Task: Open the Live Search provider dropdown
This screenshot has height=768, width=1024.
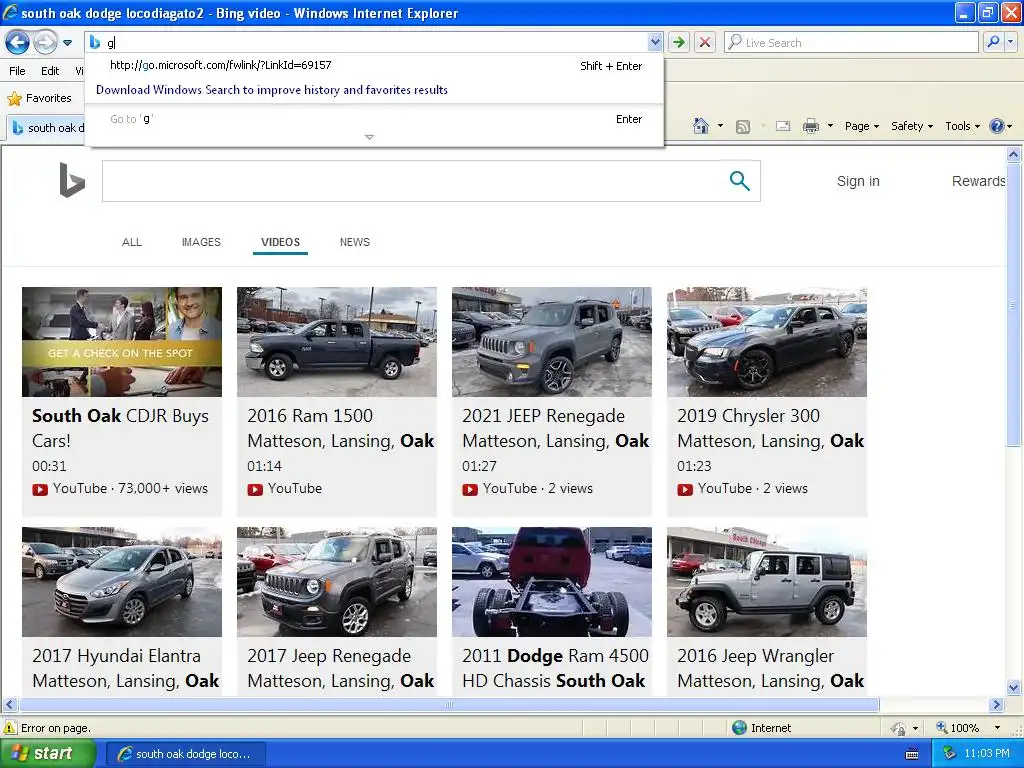Action: pyautogui.click(x=1010, y=42)
